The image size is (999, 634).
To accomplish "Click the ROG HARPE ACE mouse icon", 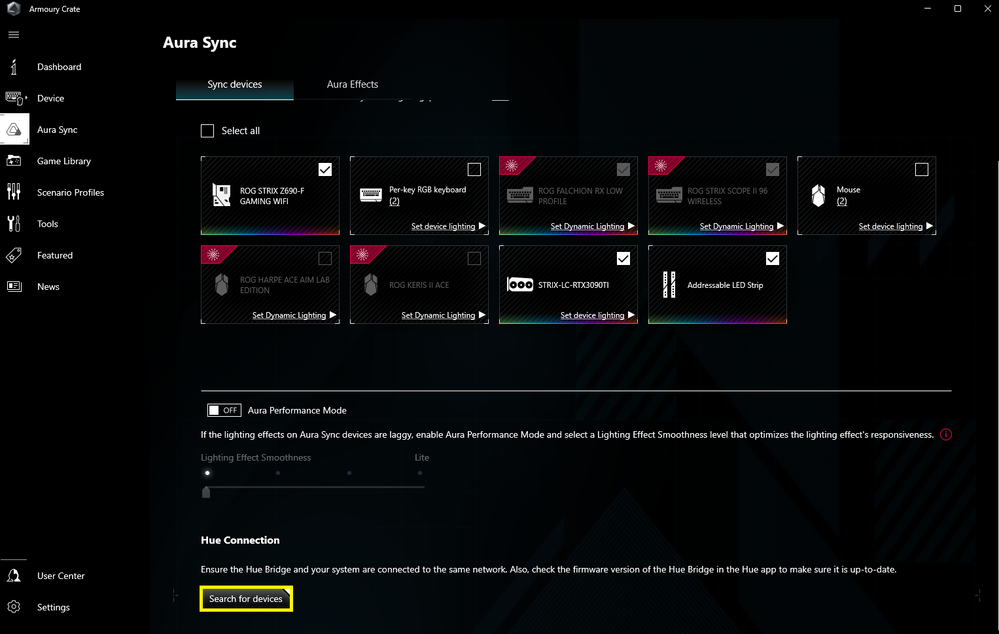I will pyautogui.click(x=221, y=284).
